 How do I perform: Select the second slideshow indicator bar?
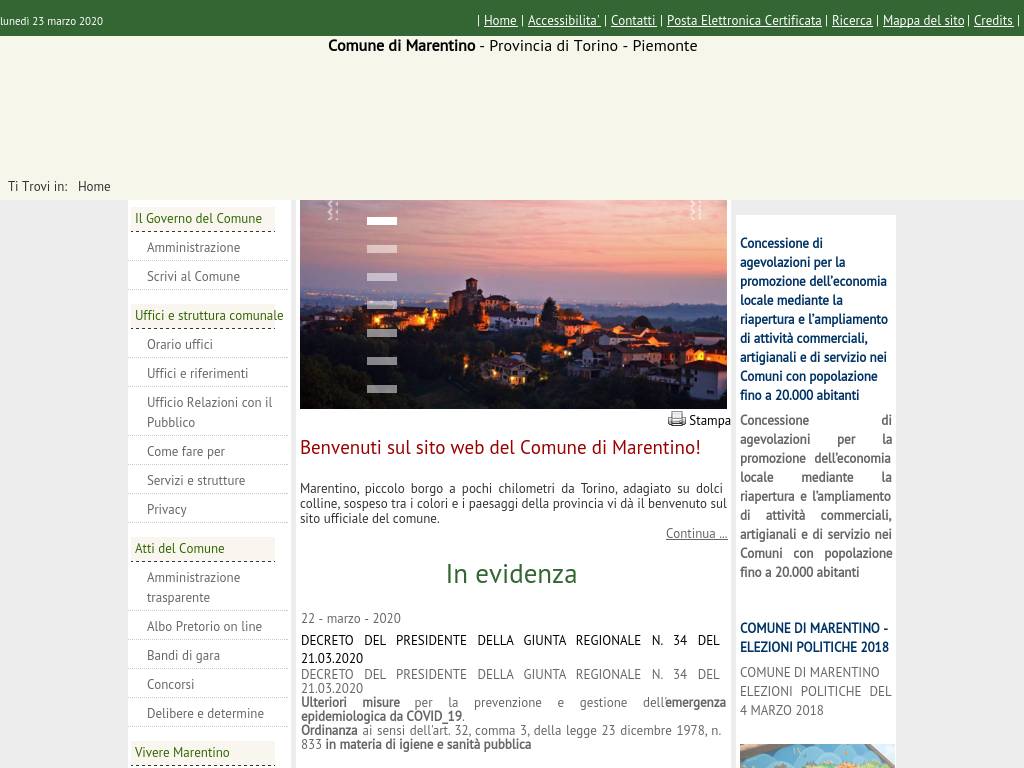point(382,249)
